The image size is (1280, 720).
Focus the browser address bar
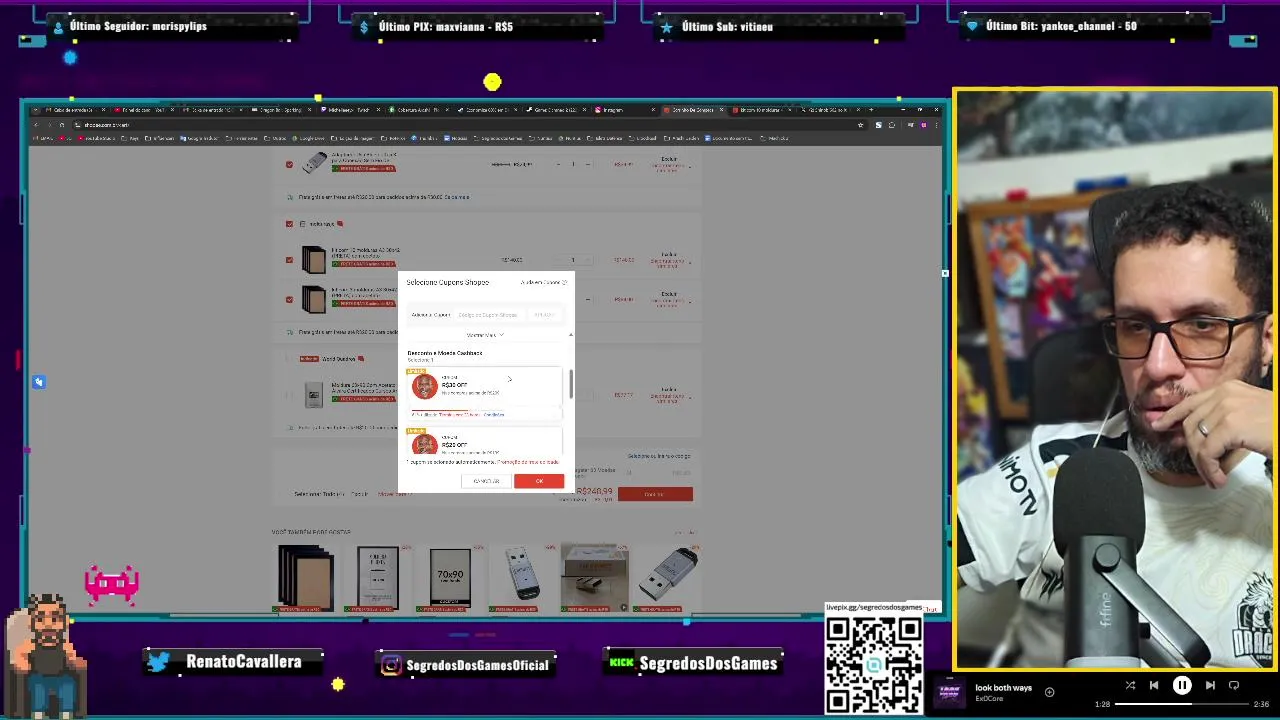tap(460, 125)
